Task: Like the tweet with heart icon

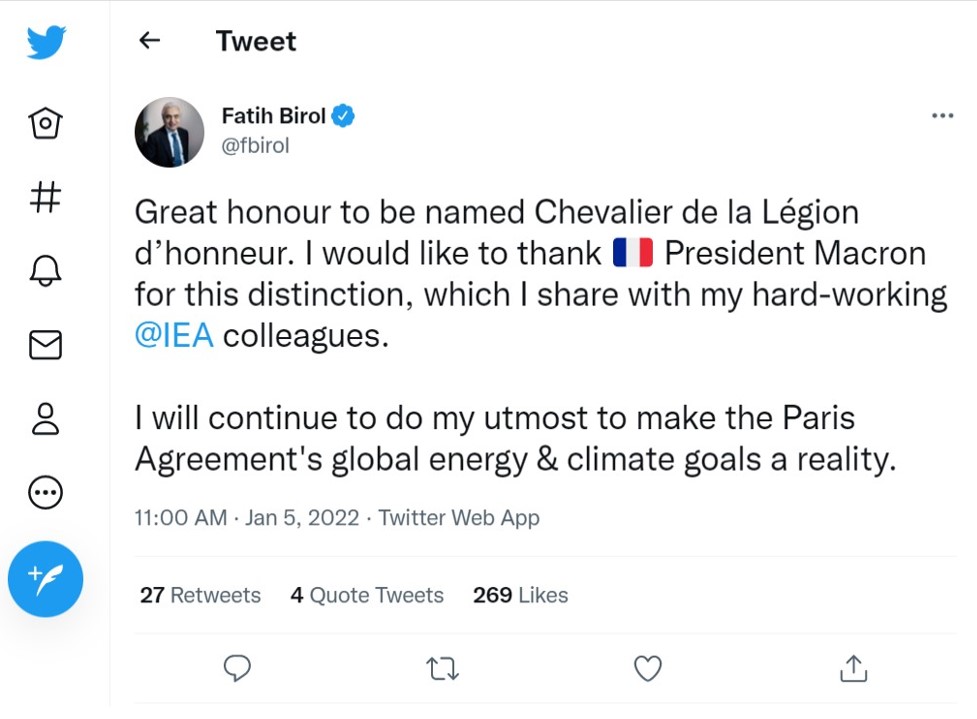Action: (x=648, y=667)
